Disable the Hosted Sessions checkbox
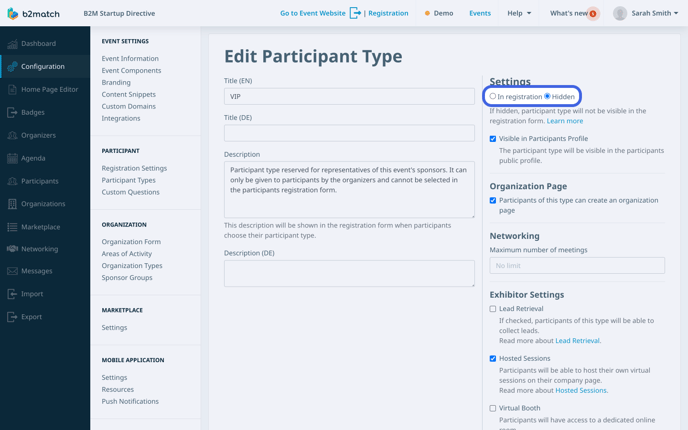The image size is (688, 430). (x=493, y=358)
